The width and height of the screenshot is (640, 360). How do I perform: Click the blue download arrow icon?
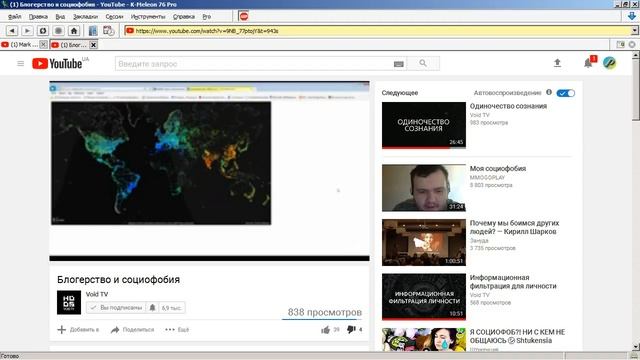point(631,16)
